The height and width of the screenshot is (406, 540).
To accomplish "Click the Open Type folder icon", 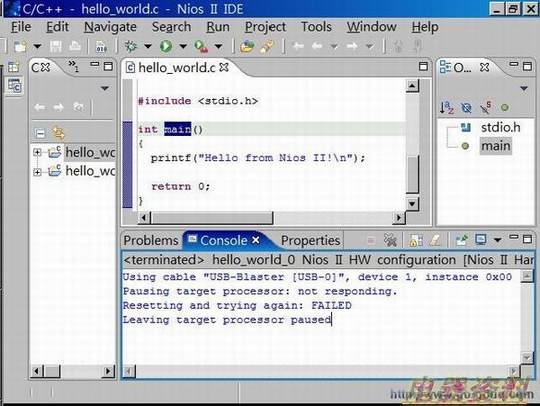I will 247,46.
